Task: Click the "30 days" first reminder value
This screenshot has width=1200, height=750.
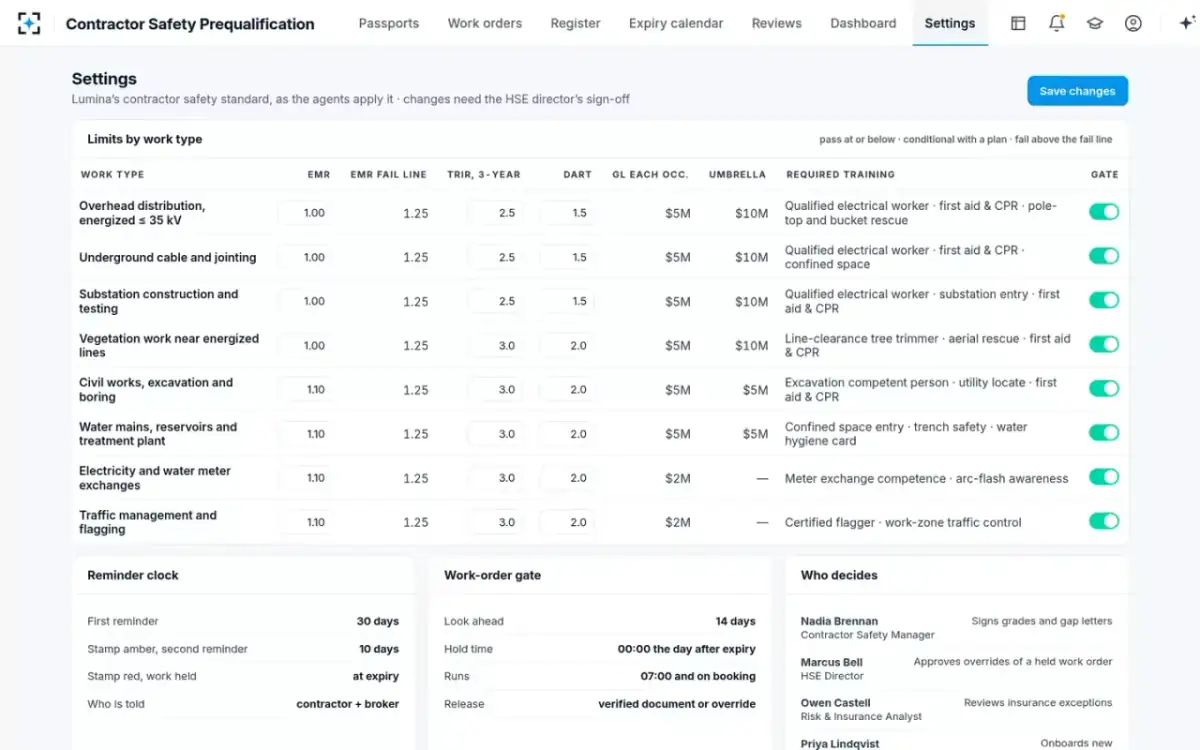Action: pyautogui.click(x=378, y=621)
